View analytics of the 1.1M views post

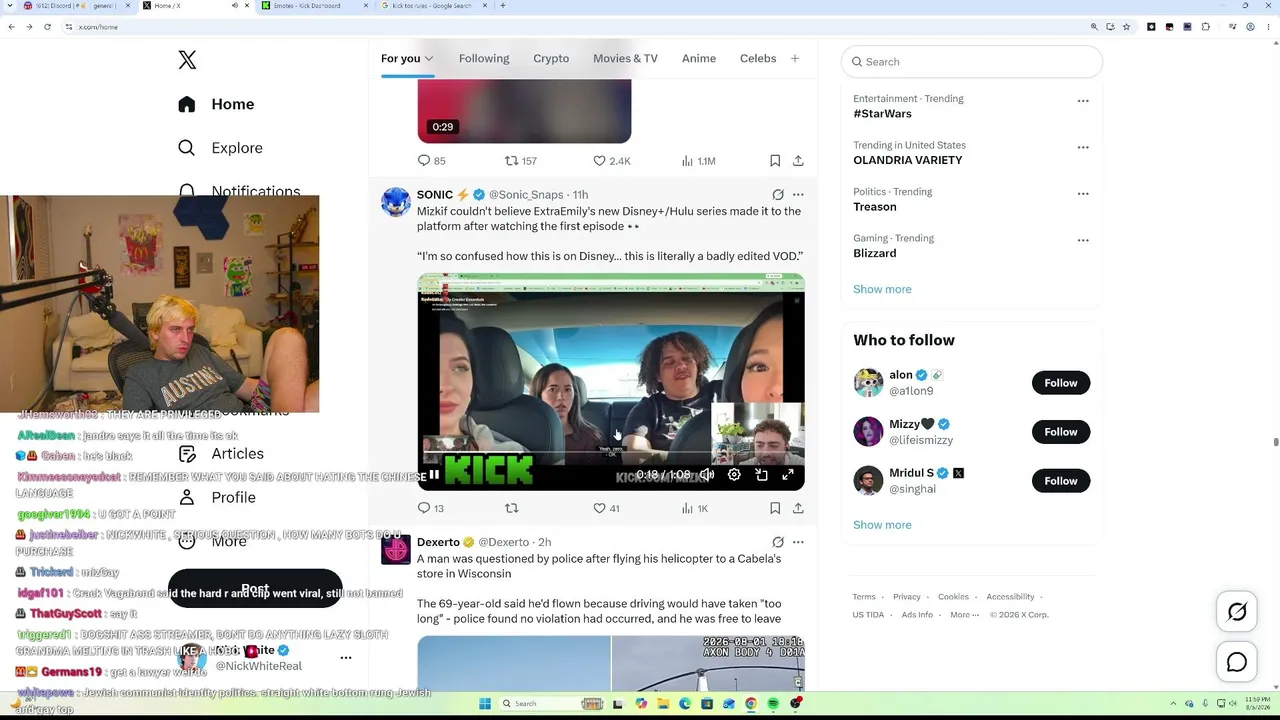tap(698, 160)
